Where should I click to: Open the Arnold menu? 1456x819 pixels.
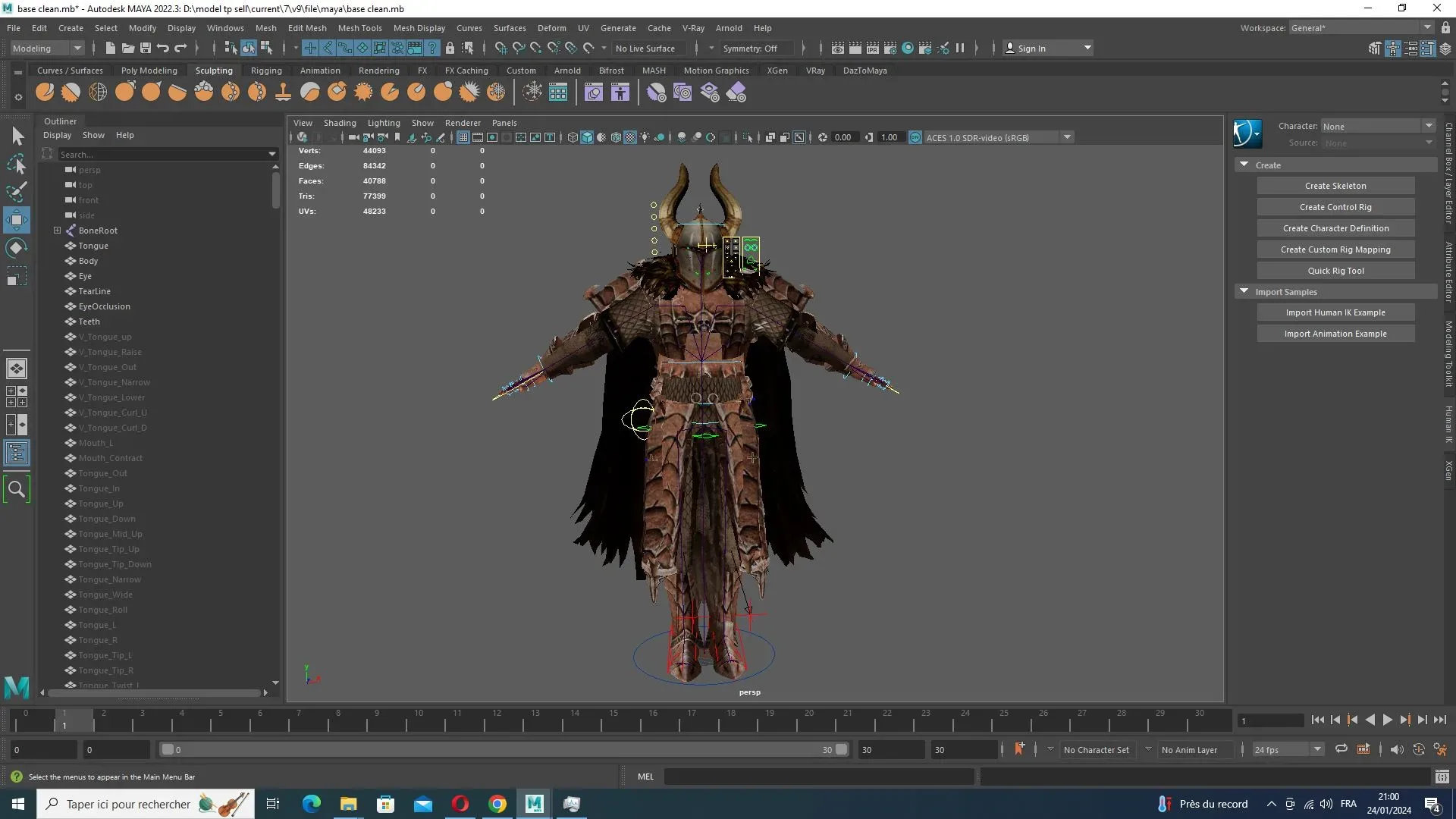pyautogui.click(x=729, y=28)
